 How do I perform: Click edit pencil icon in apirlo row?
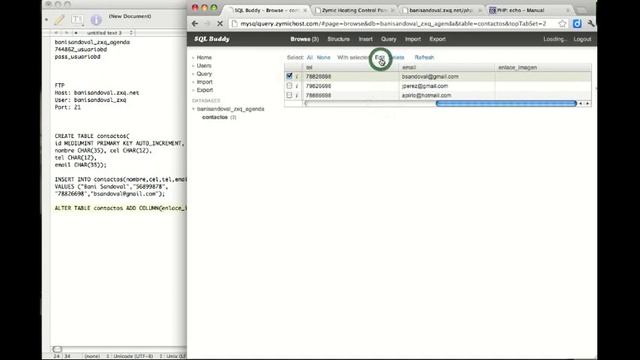click(297, 95)
